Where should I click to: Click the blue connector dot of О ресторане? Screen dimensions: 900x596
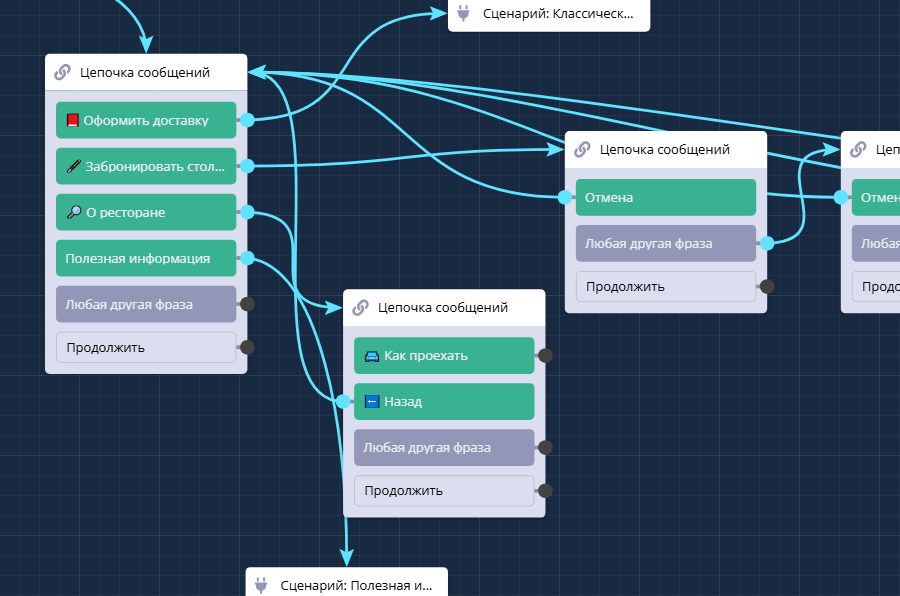coord(247,213)
